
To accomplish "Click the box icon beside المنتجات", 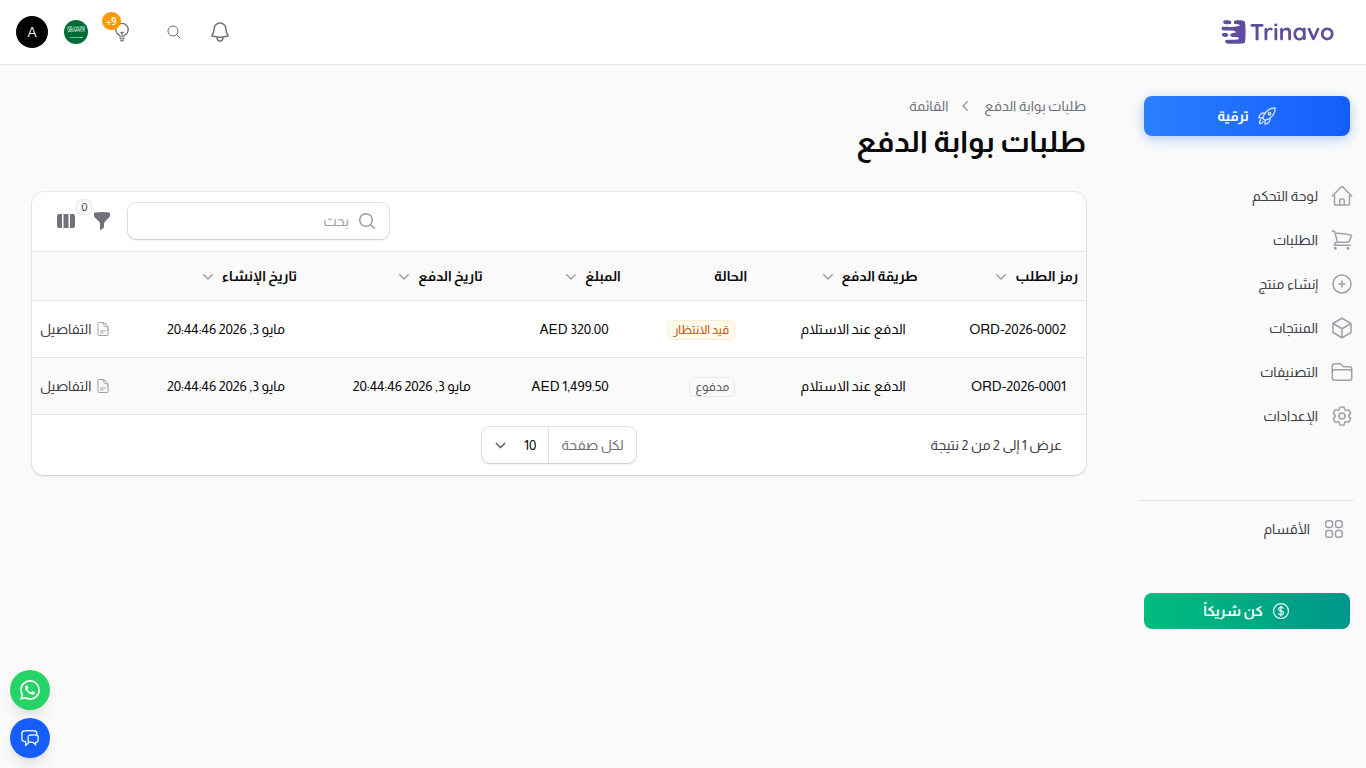I will (1342, 328).
